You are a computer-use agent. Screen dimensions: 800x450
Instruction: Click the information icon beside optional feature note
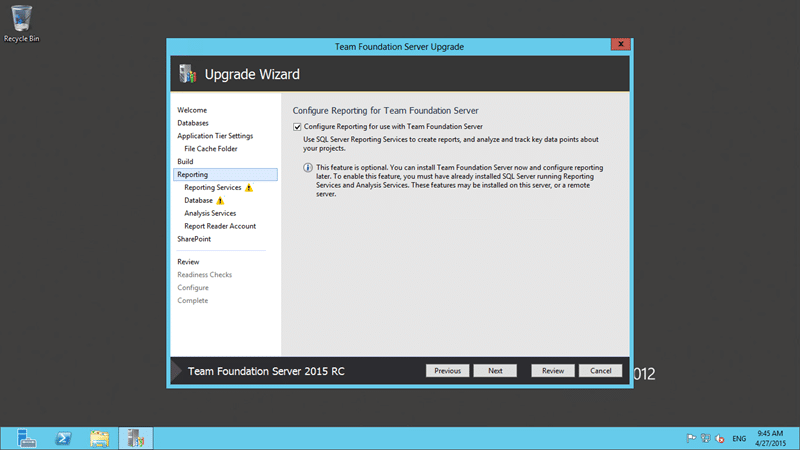308,167
